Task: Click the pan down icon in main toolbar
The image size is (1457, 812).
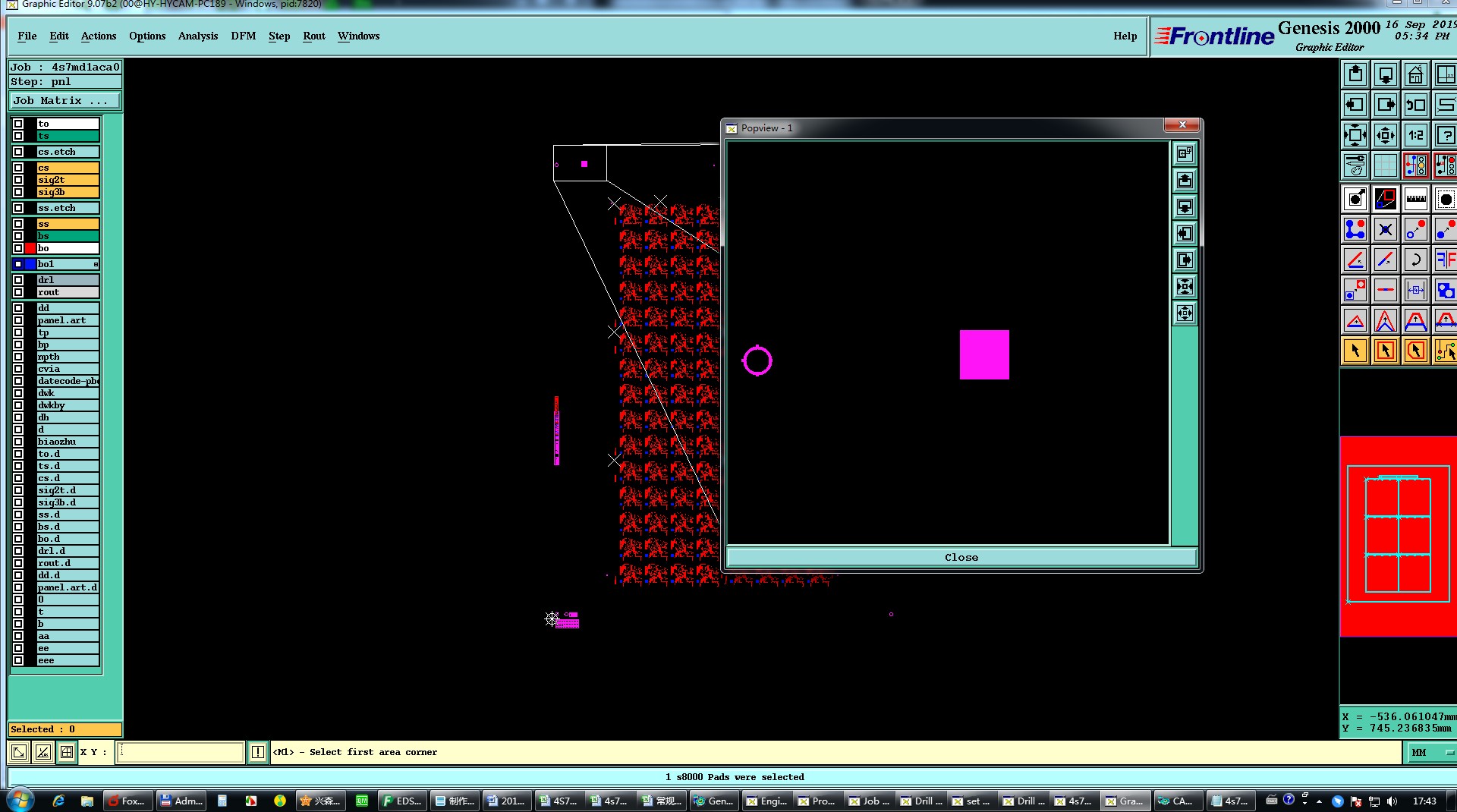Action: (x=1386, y=74)
